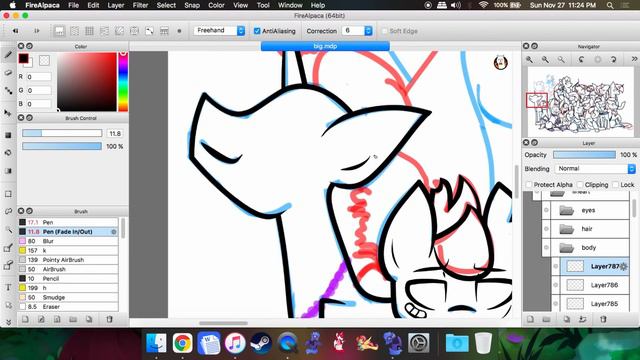The width and height of the screenshot is (640, 360).
Task: Add new layer in Layer panel
Action: [x=530, y=319]
